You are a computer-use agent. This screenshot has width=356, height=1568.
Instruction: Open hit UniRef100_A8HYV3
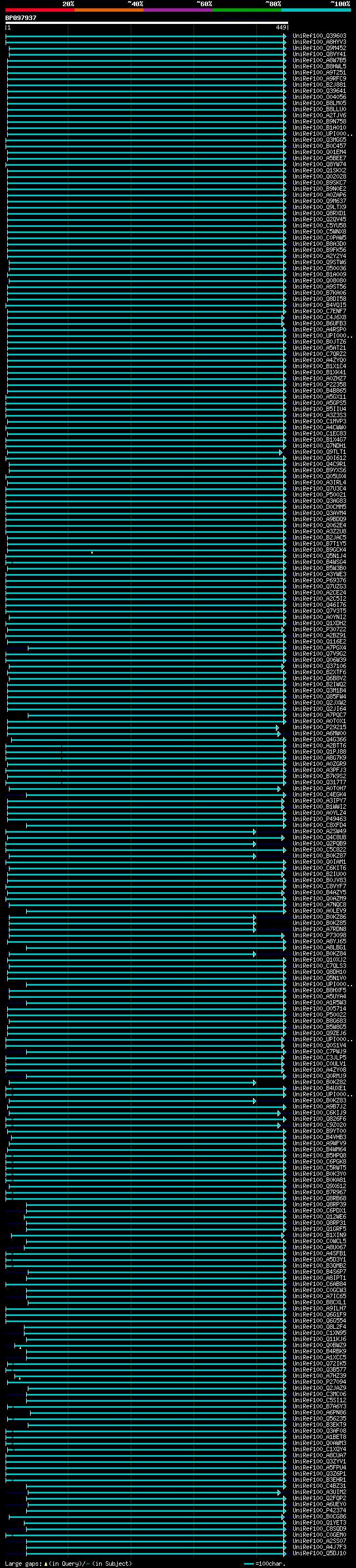coord(319,42)
